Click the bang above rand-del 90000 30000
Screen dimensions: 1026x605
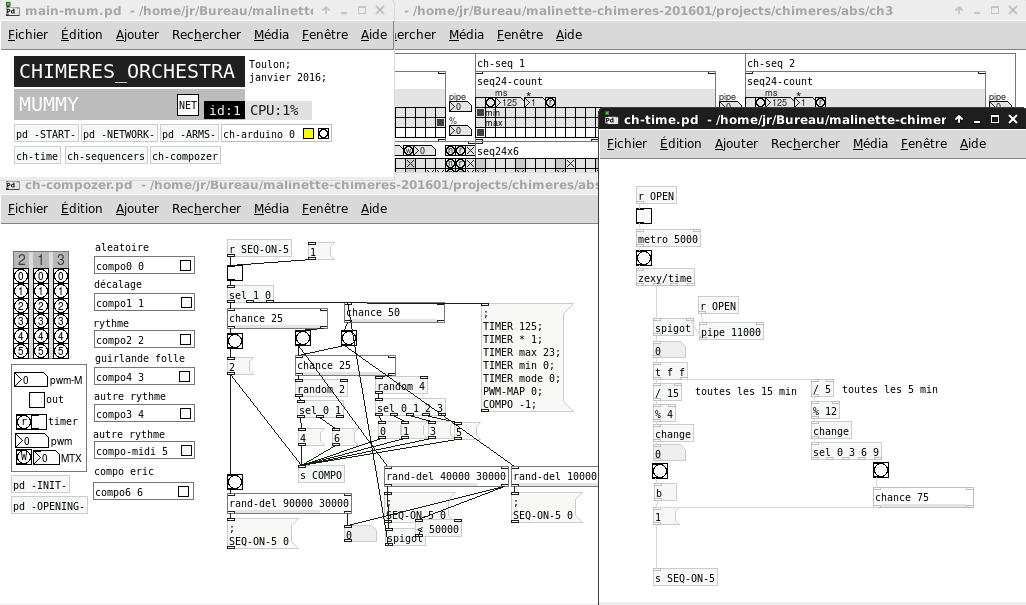pos(235,482)
